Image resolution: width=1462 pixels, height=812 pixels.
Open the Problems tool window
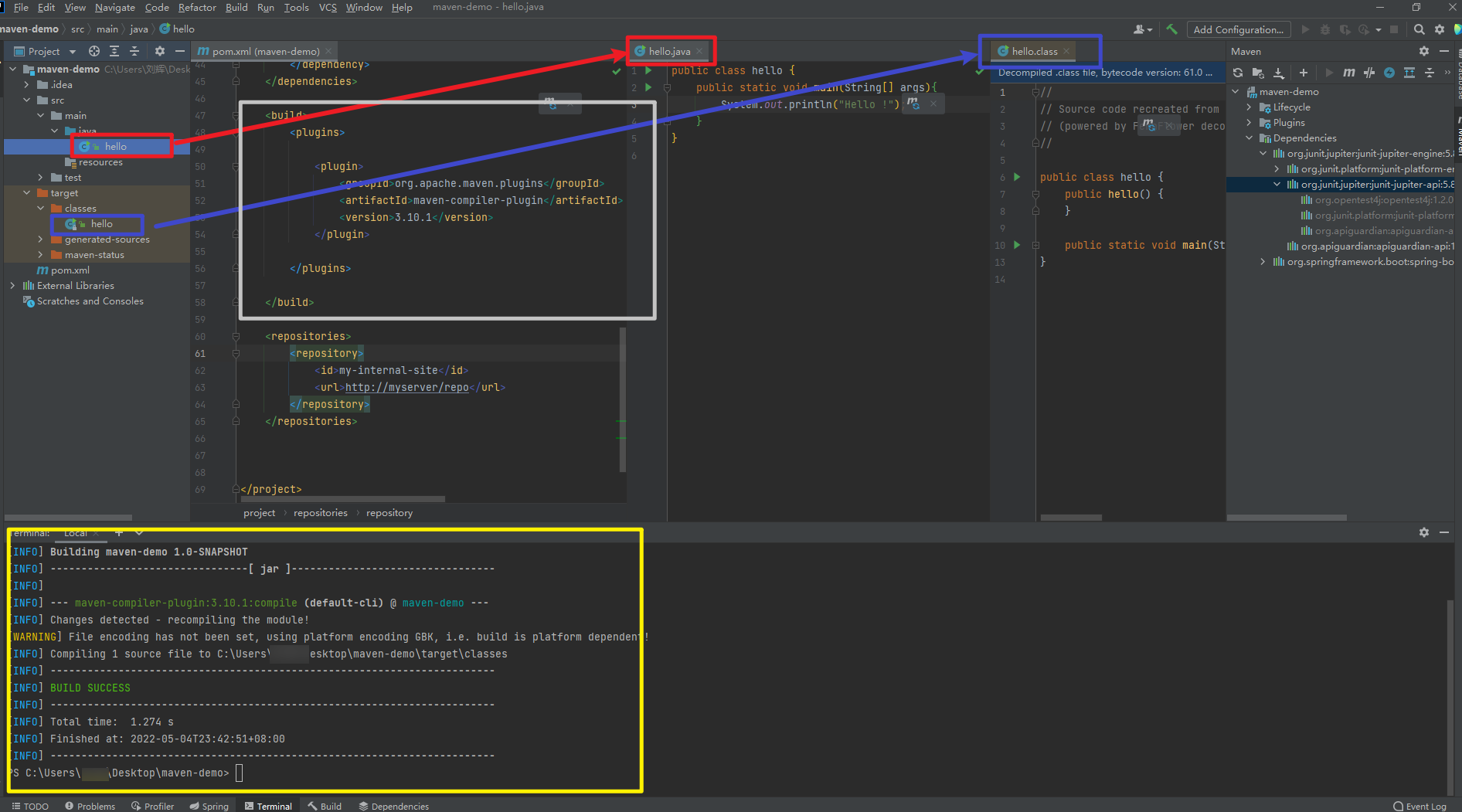coord(90,806)
